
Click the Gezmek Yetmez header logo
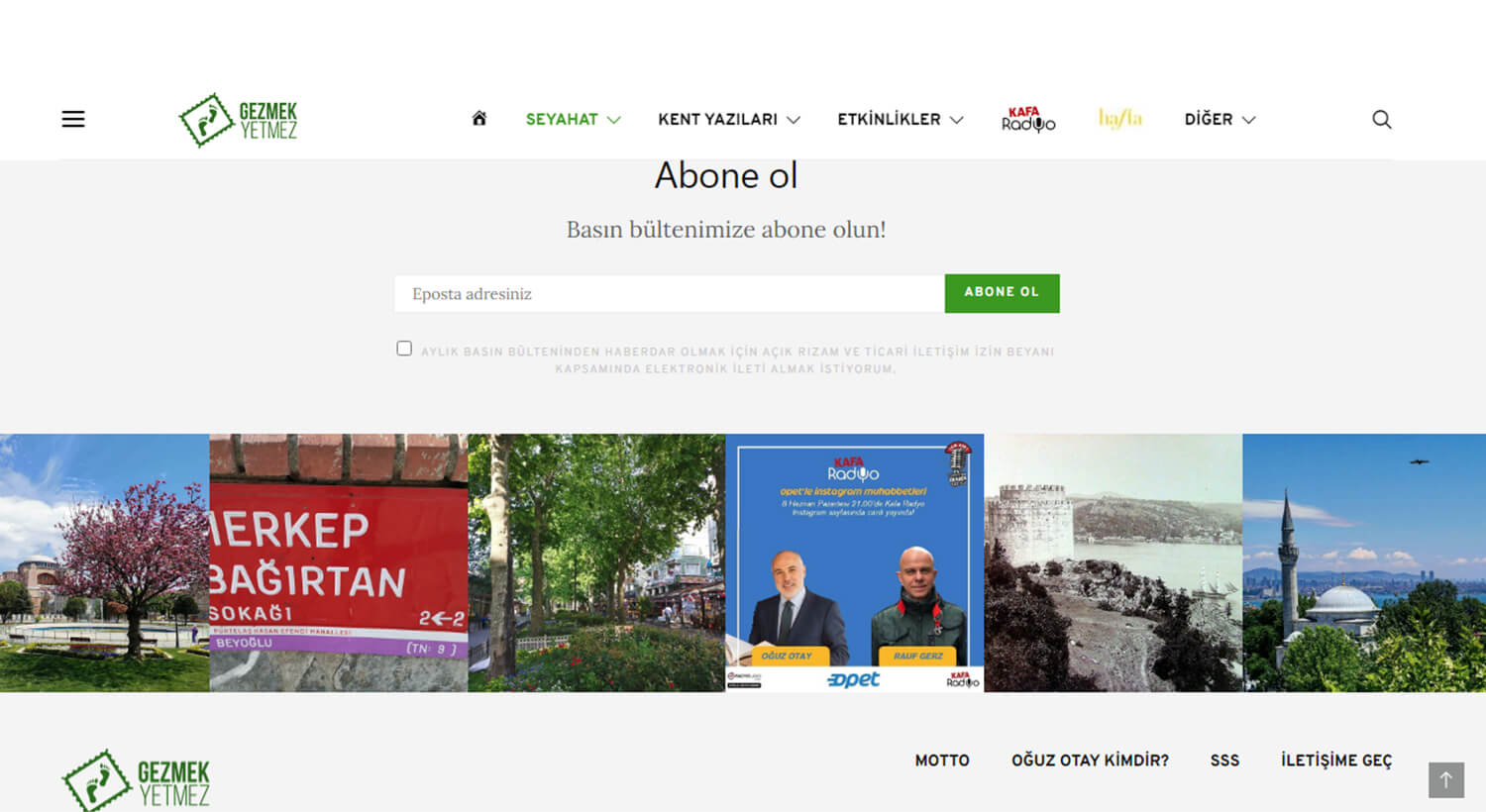click(x=238, y=120)
